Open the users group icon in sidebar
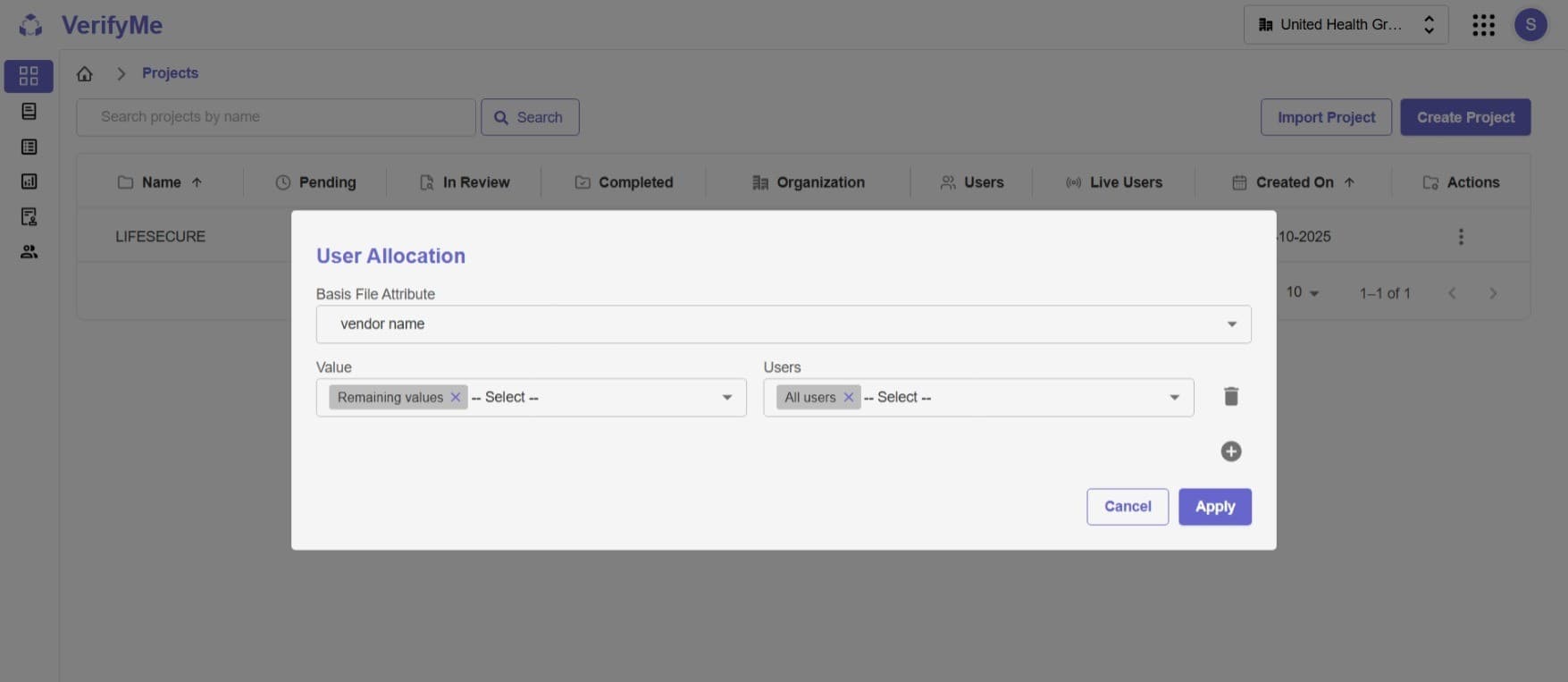 tap(29, 252)
